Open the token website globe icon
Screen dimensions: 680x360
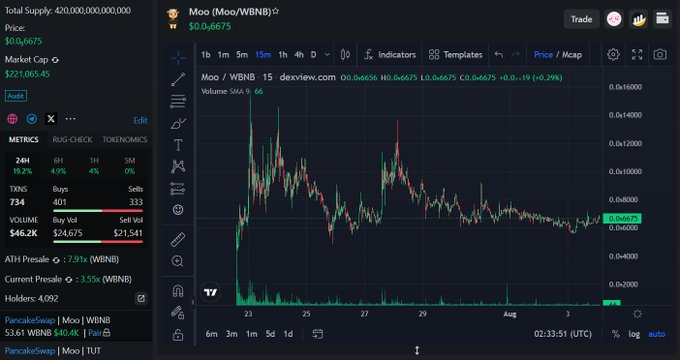click(x=12, y=118)
